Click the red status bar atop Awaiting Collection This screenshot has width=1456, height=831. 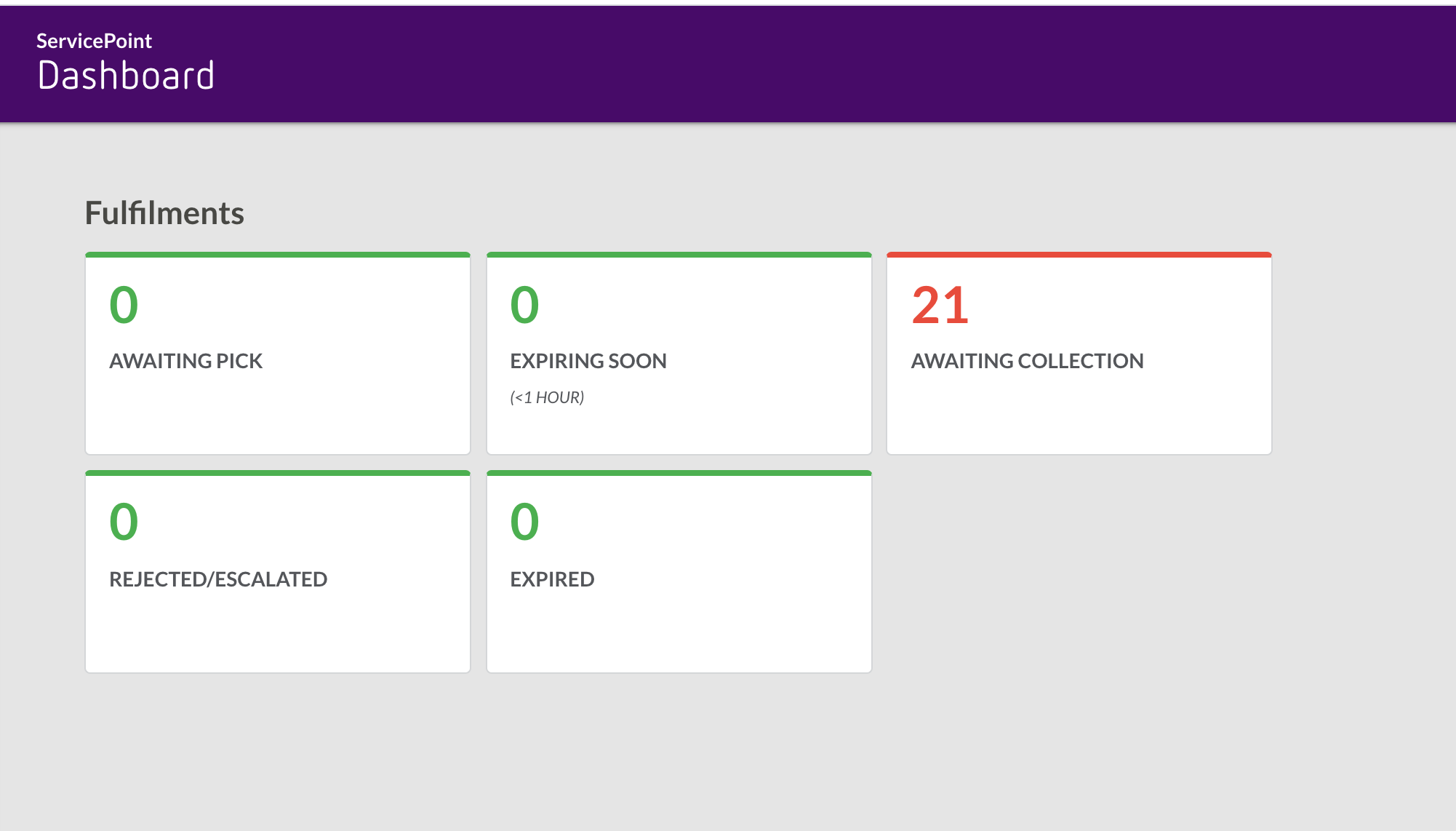point(1079,254)
